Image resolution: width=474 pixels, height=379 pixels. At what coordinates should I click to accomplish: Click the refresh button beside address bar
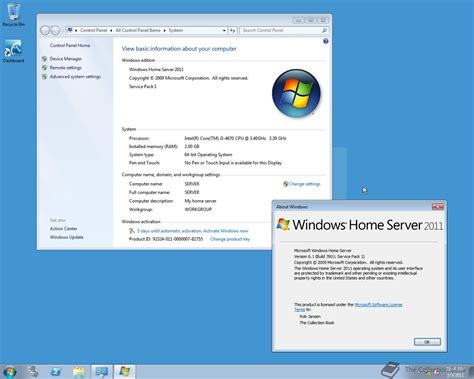[x=233, y=30]
